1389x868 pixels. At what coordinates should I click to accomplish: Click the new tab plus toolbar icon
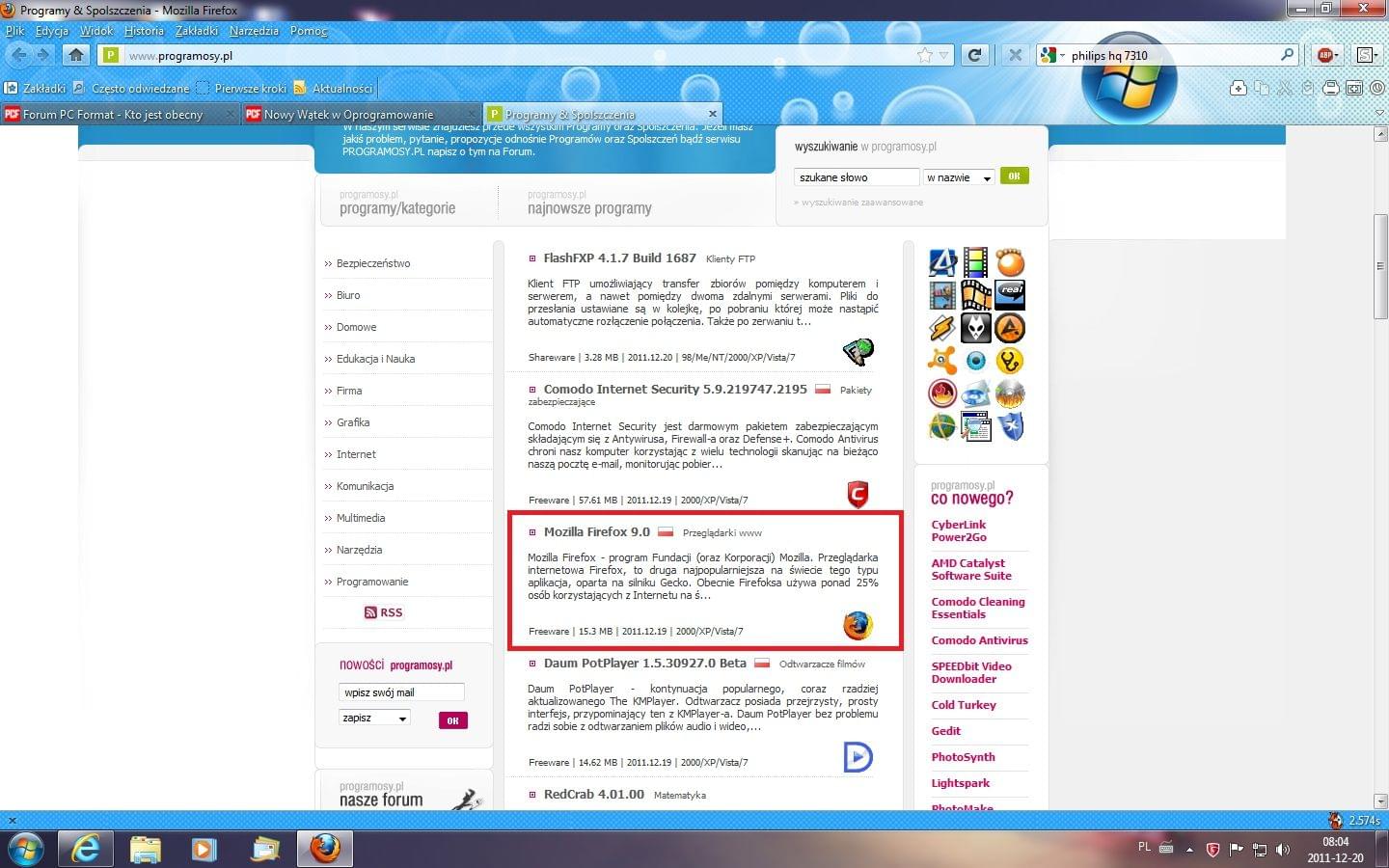tap(1239, 88)
